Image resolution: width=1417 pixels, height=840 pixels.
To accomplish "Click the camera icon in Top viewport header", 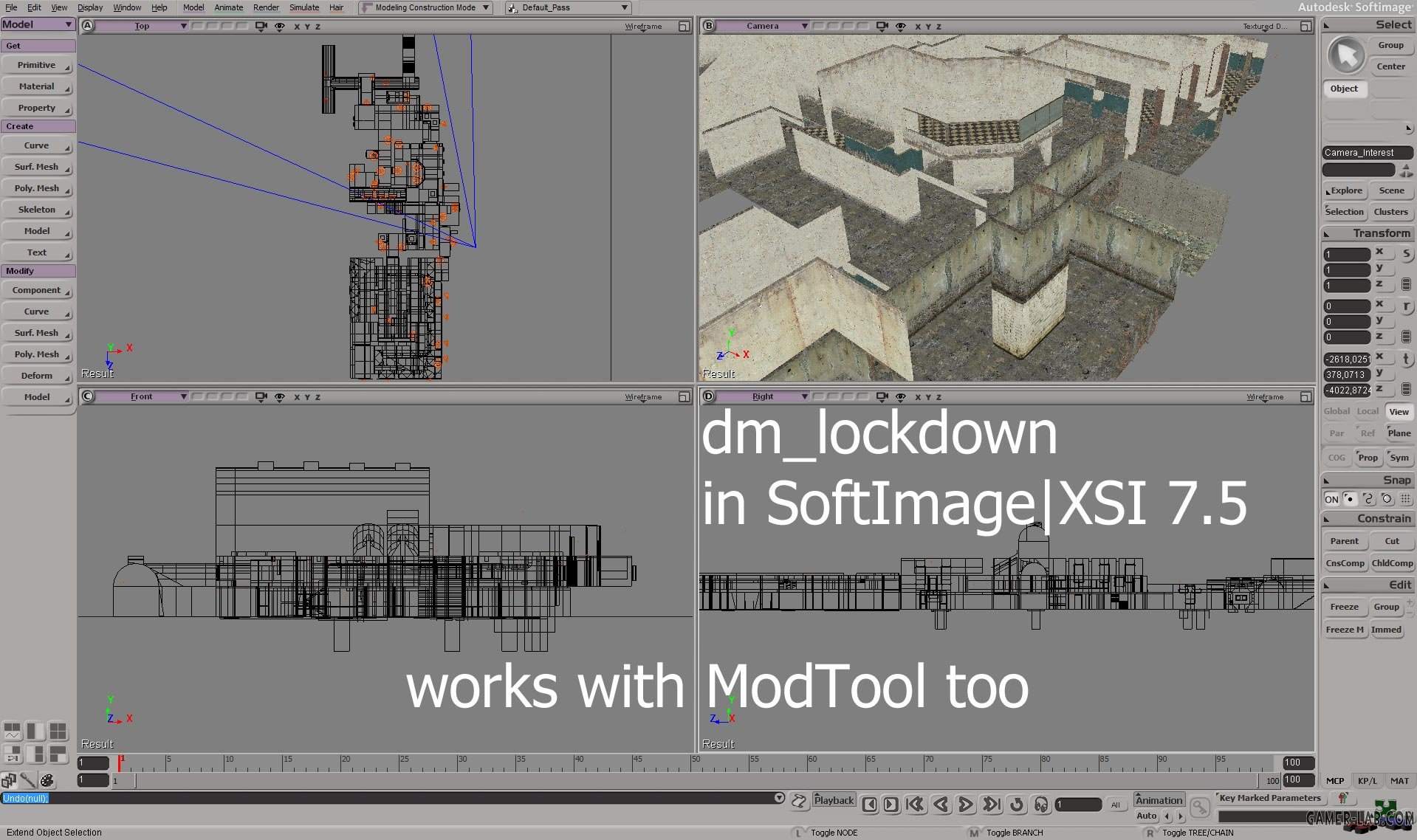I will click(261, 26).
